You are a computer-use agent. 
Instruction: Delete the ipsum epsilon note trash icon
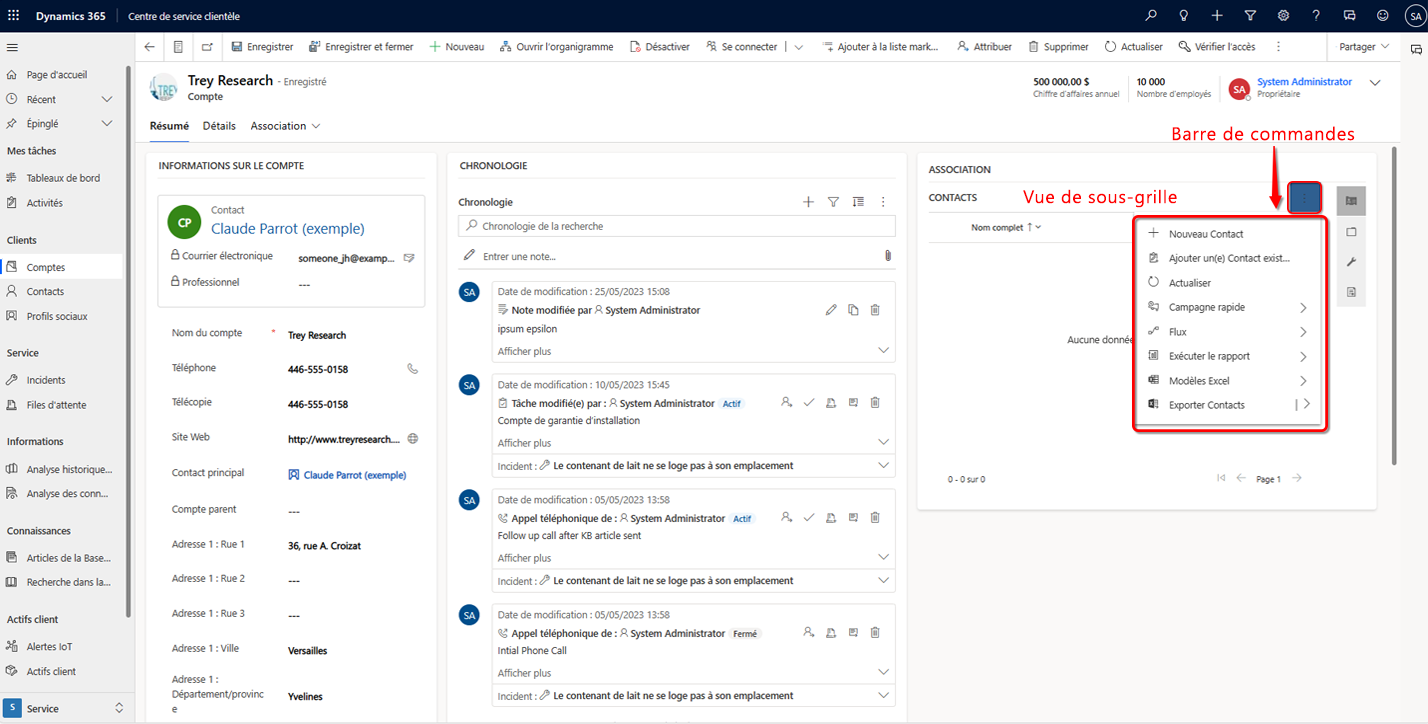point(875,310)
